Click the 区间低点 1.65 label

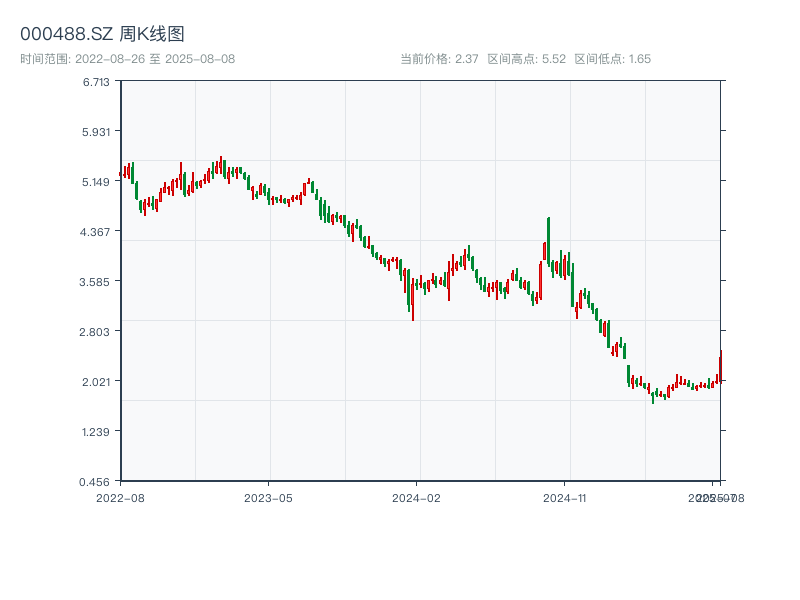pyautogui.click(x=612, y=59)
